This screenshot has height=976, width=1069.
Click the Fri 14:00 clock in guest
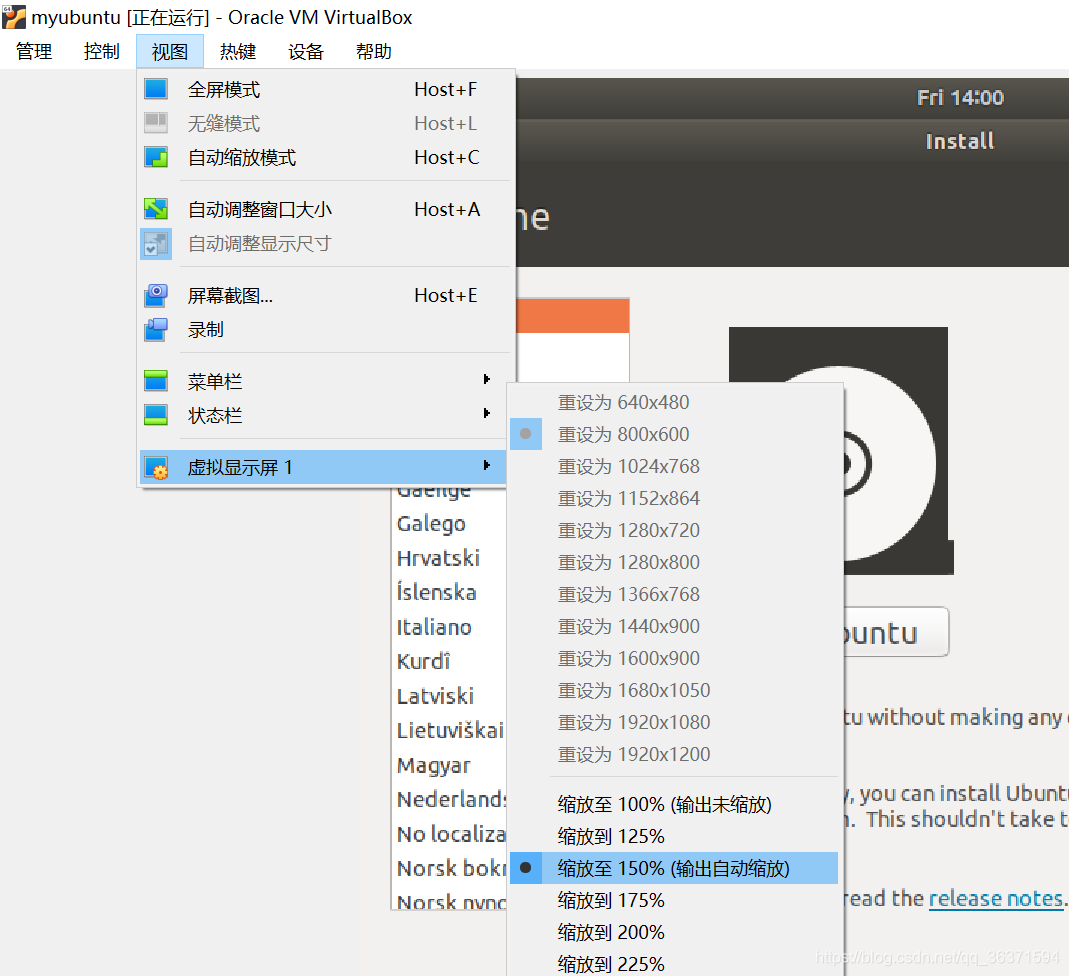click(x=961, y=97)
